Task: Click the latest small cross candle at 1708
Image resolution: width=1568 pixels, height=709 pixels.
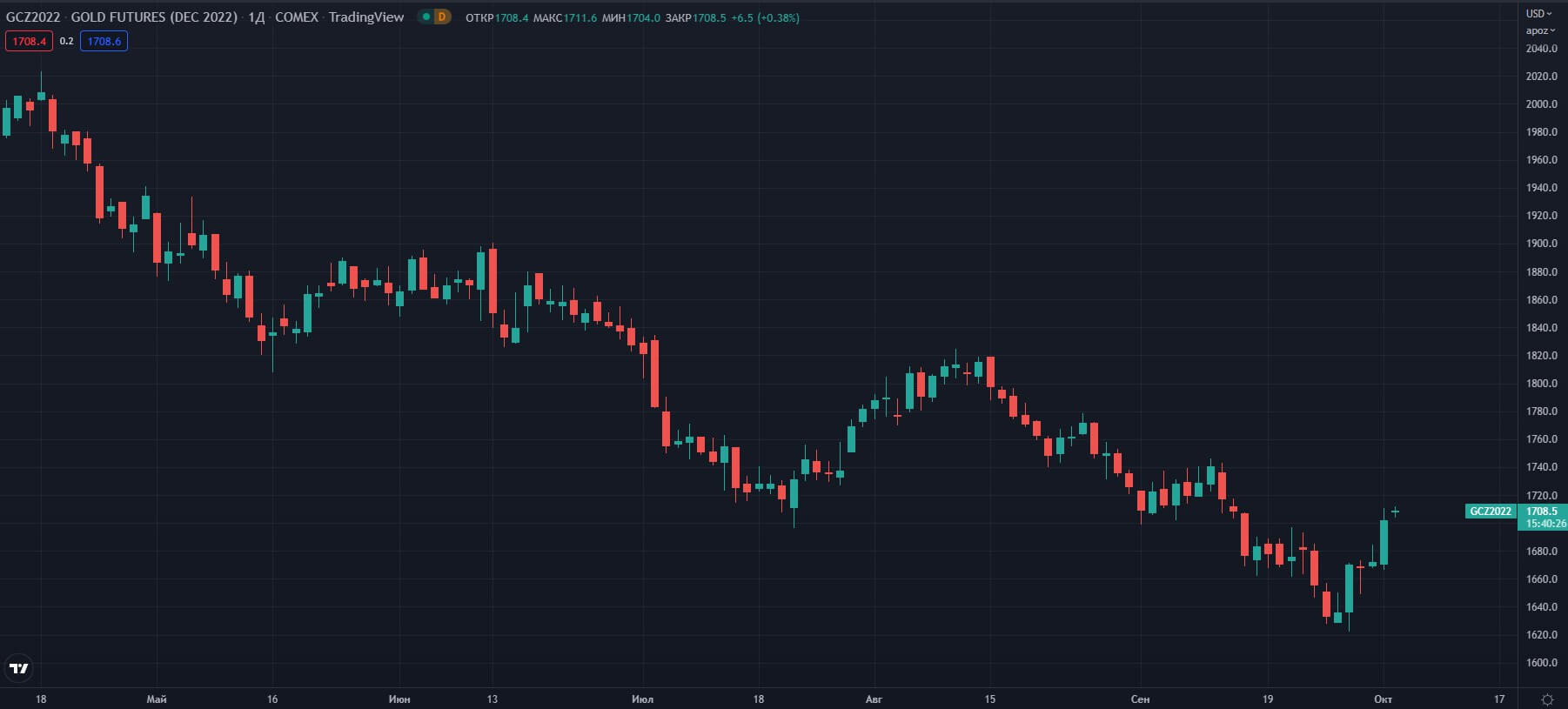Action: coord(1395,512)
